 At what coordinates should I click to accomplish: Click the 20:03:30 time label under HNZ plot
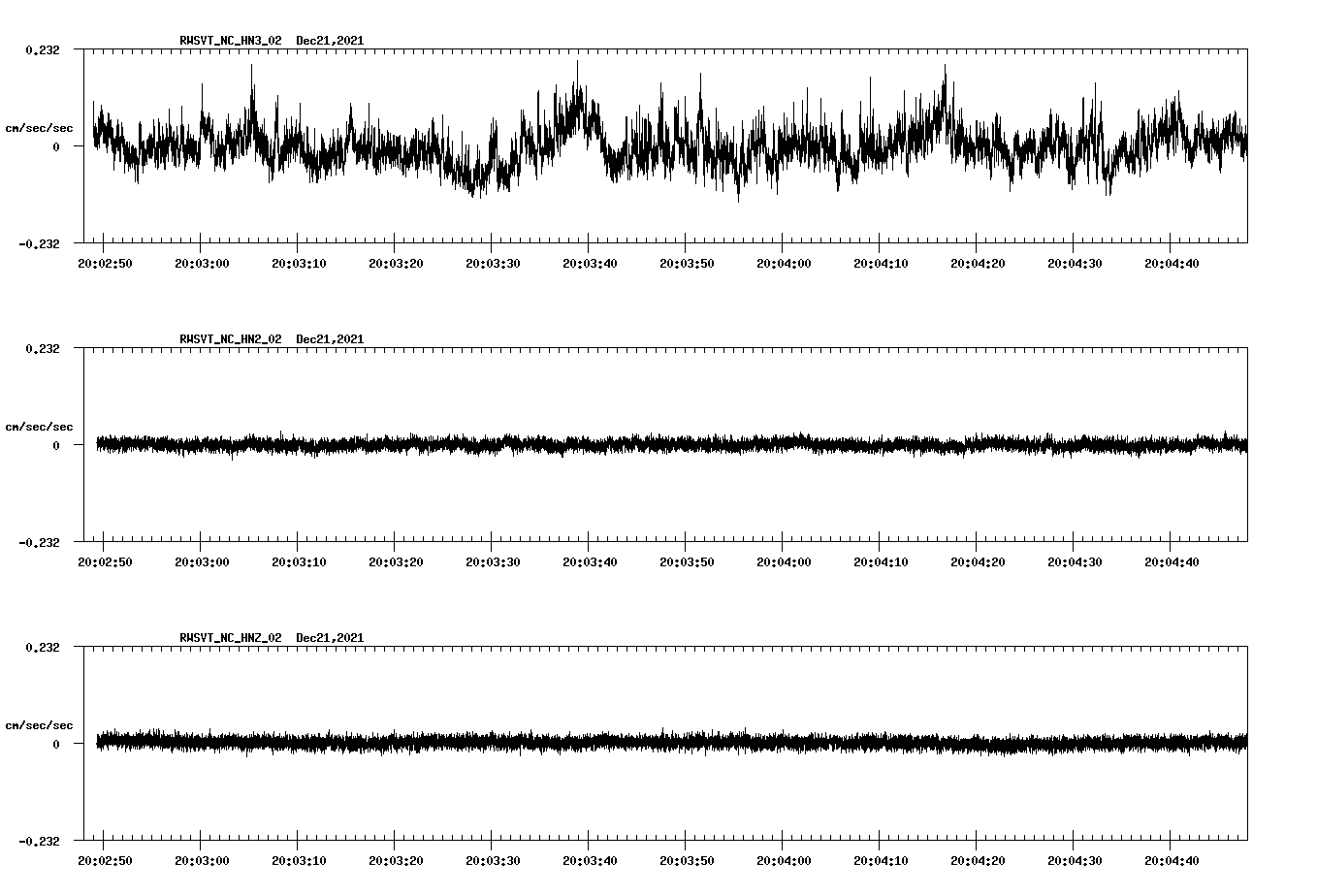pyautogui.click(x=493, y=860)
